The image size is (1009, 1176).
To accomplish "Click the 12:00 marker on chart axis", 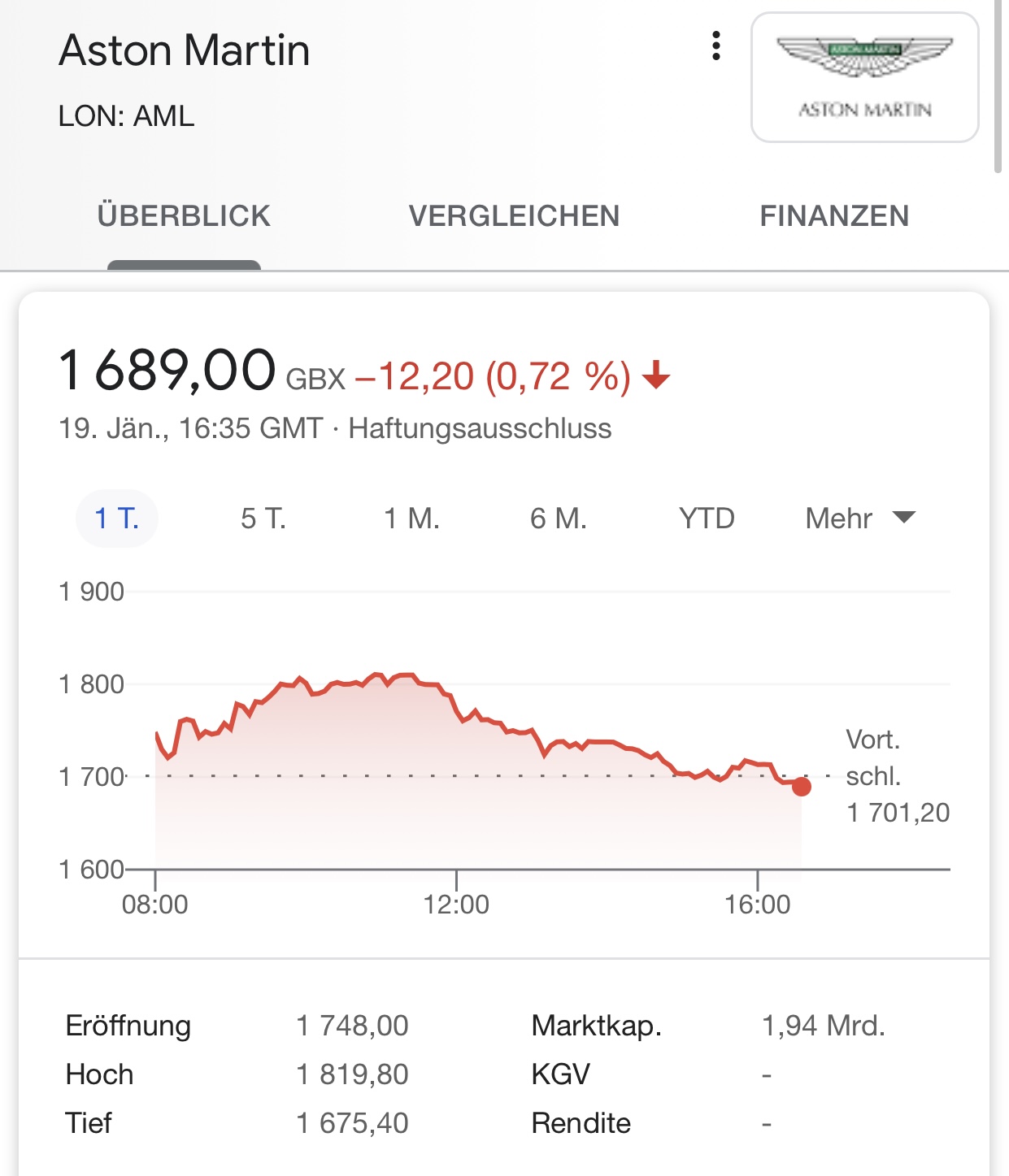I will pyautogui.click(x=456, y=904).
